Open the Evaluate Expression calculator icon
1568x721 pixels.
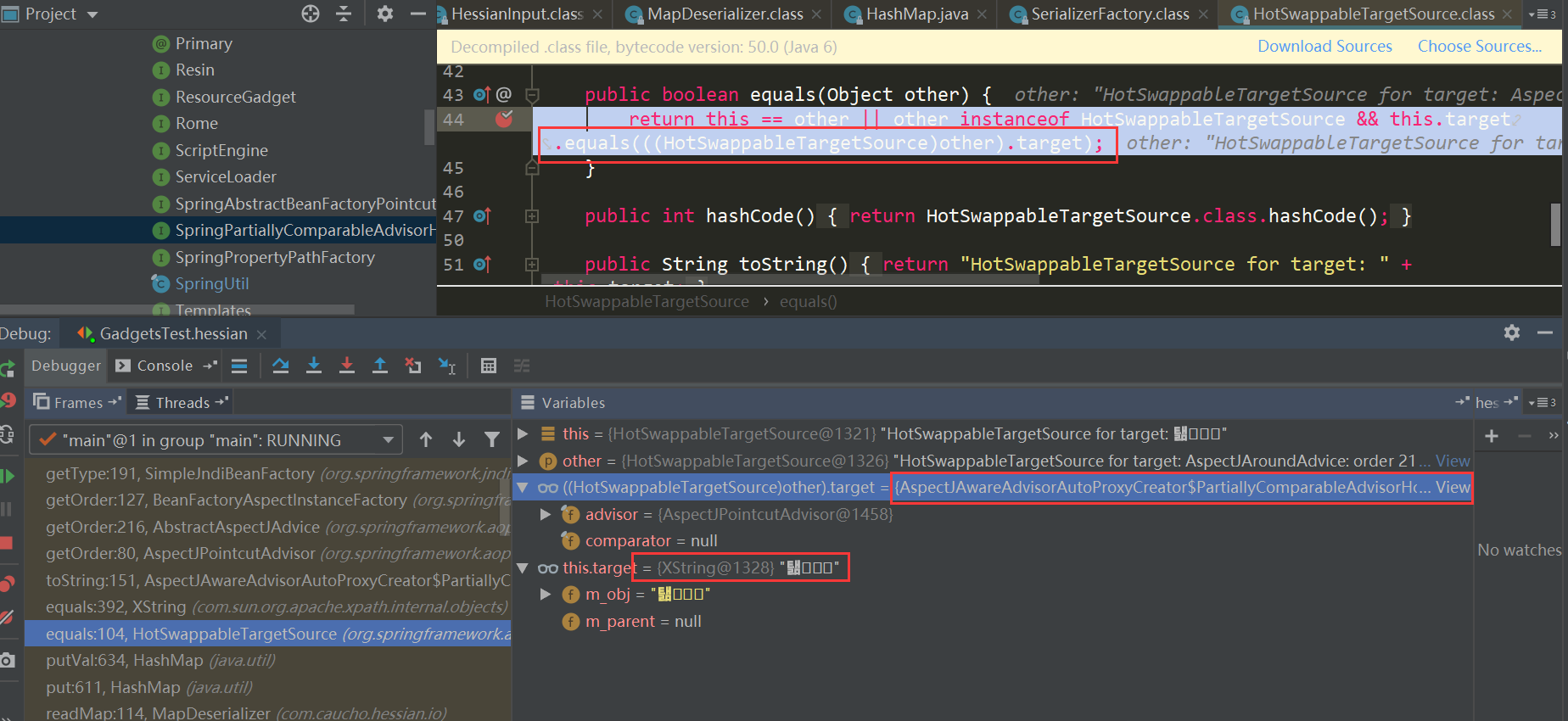[x=489, y=366]
